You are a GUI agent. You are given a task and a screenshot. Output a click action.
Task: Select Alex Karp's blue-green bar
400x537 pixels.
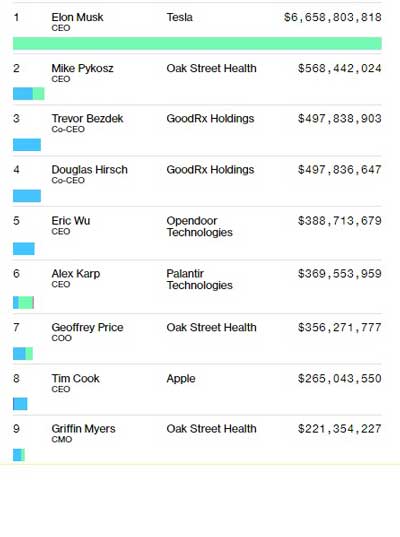coord(24,302)
